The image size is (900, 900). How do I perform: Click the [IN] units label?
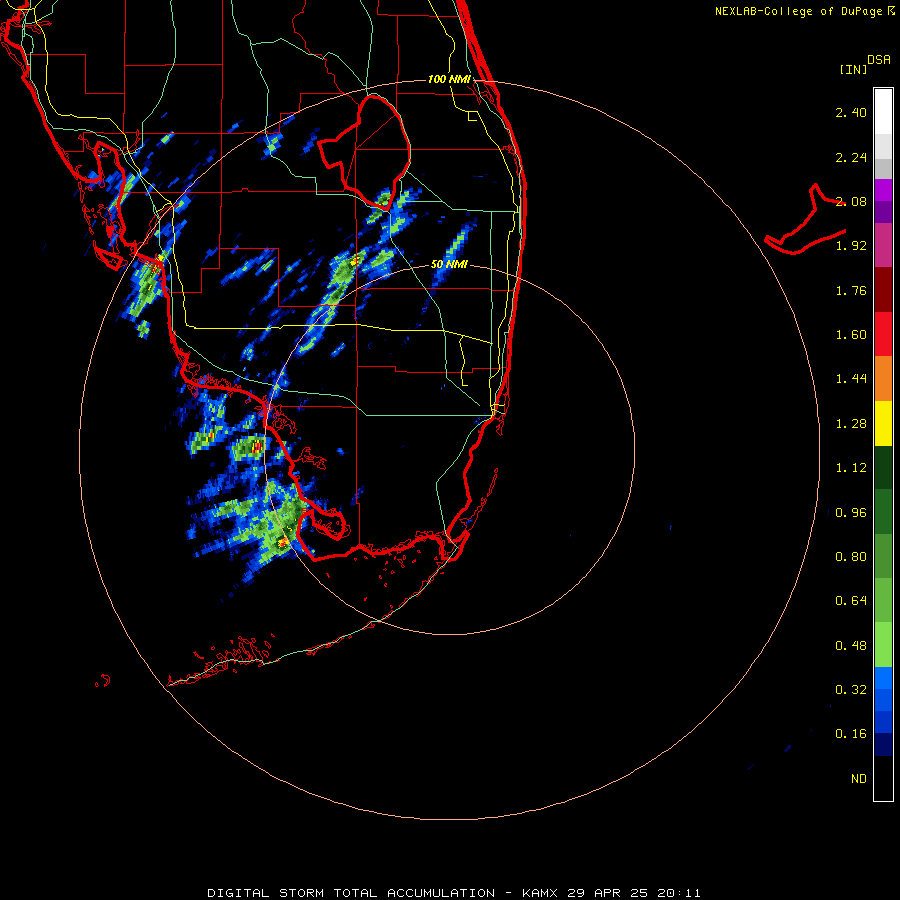(853, 69)
